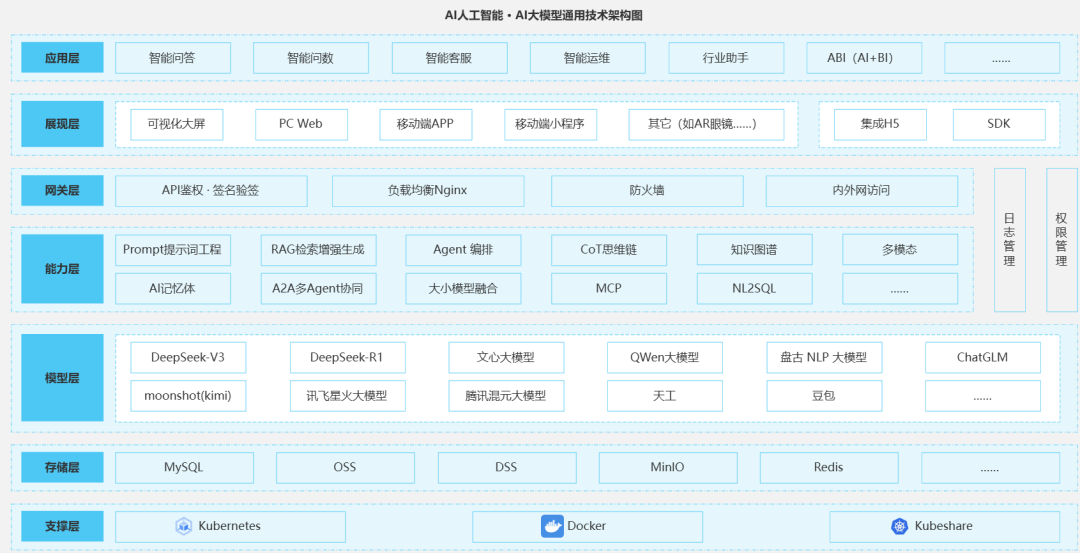Select the 网关层 layer label
This screenshot has width=1080, height=553.
click(x=62, y=191)
